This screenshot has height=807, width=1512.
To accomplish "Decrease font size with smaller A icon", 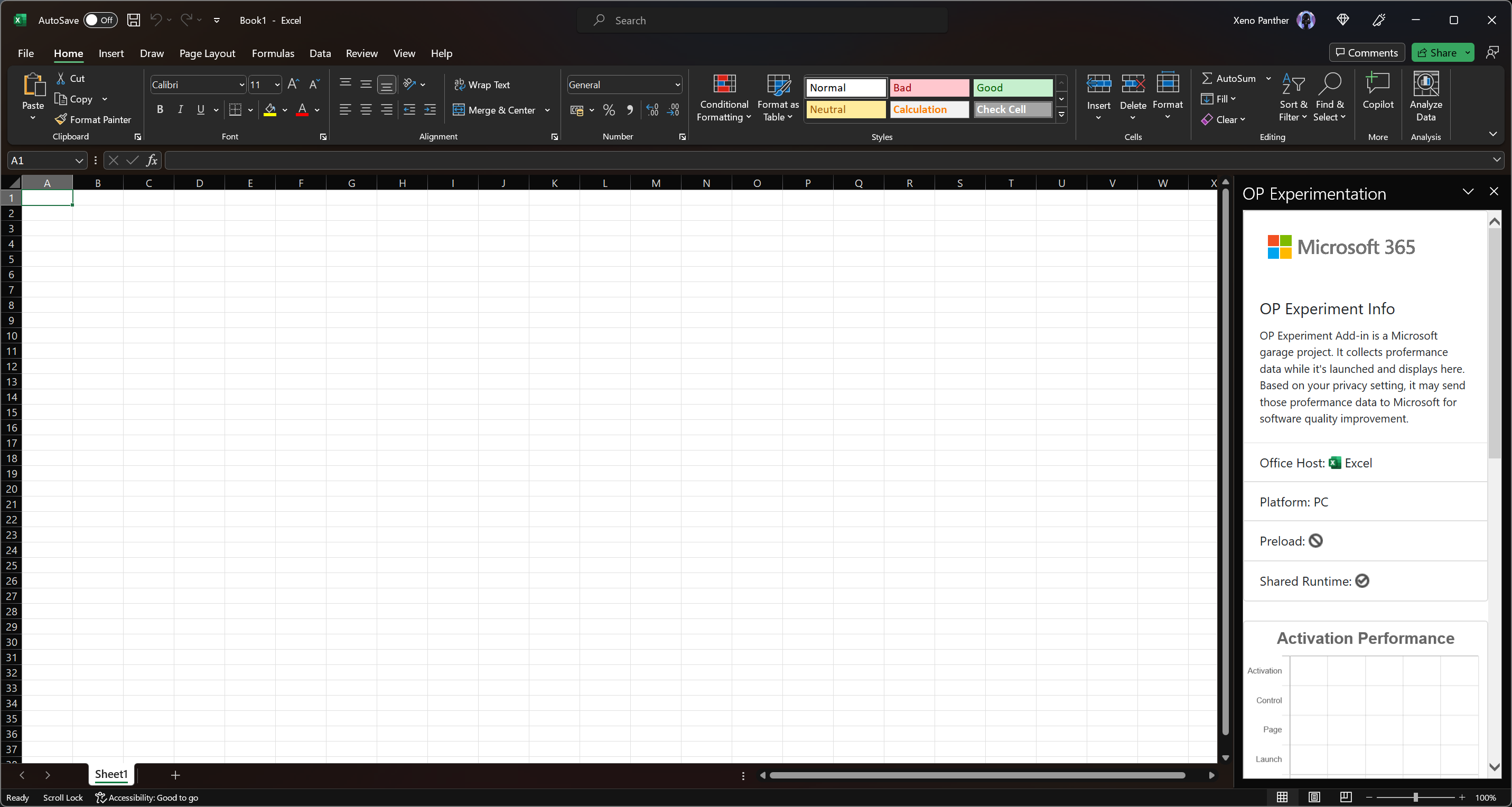I will coord(314,84).
